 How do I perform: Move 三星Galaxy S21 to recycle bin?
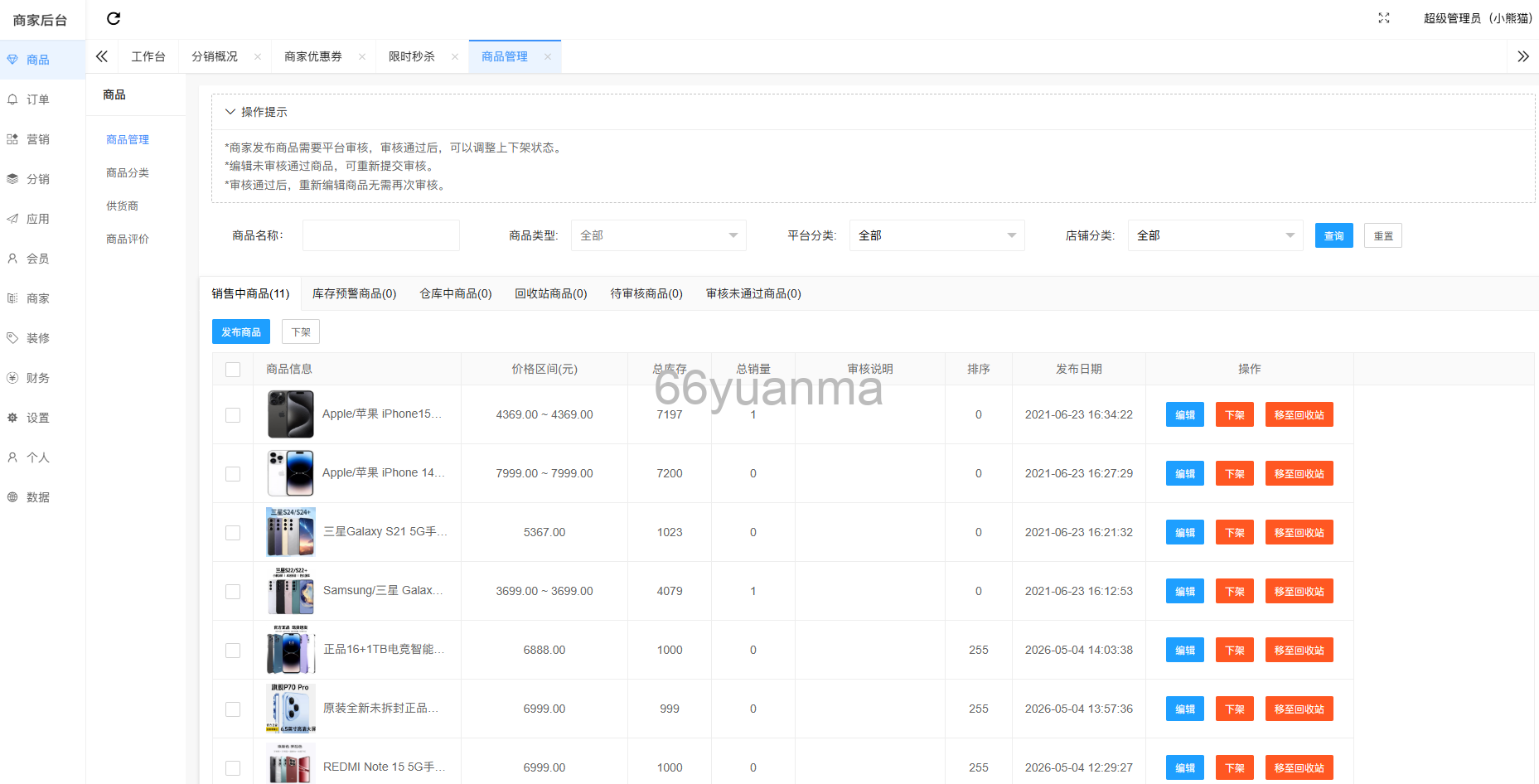pyautogui.click(x=1299, y=532)
